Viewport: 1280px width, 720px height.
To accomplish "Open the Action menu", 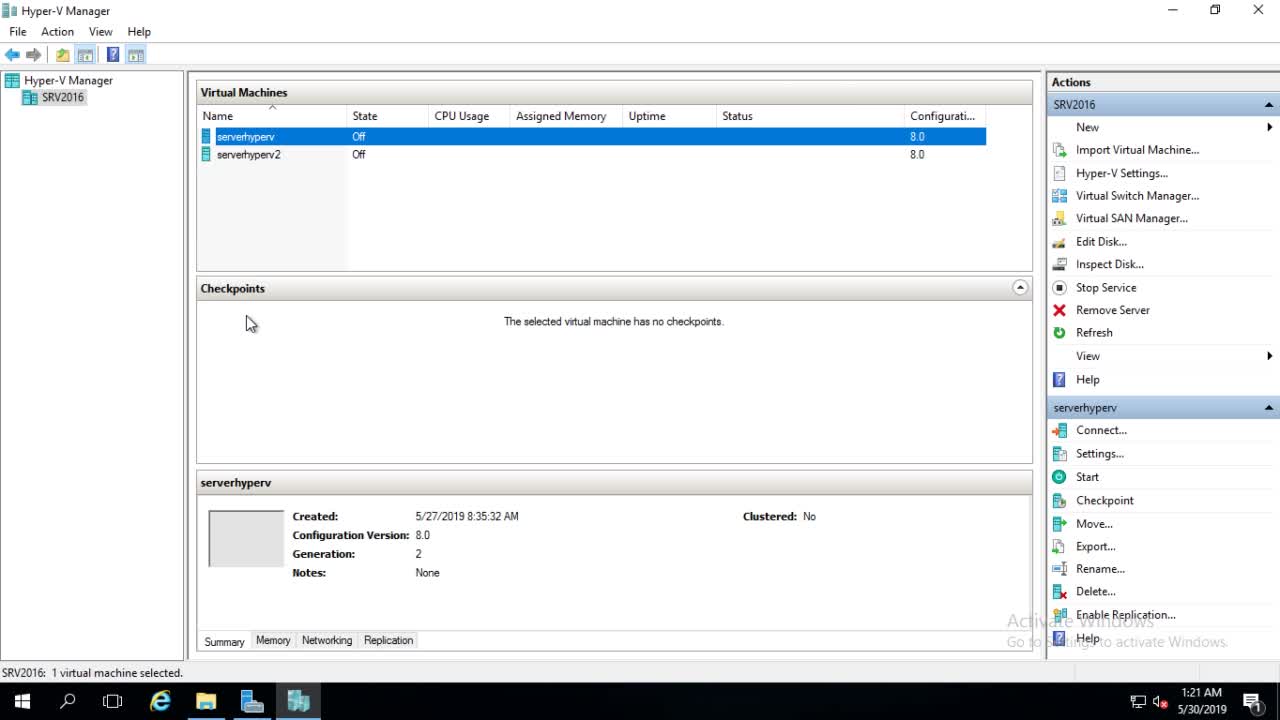I will click(57, 32).
